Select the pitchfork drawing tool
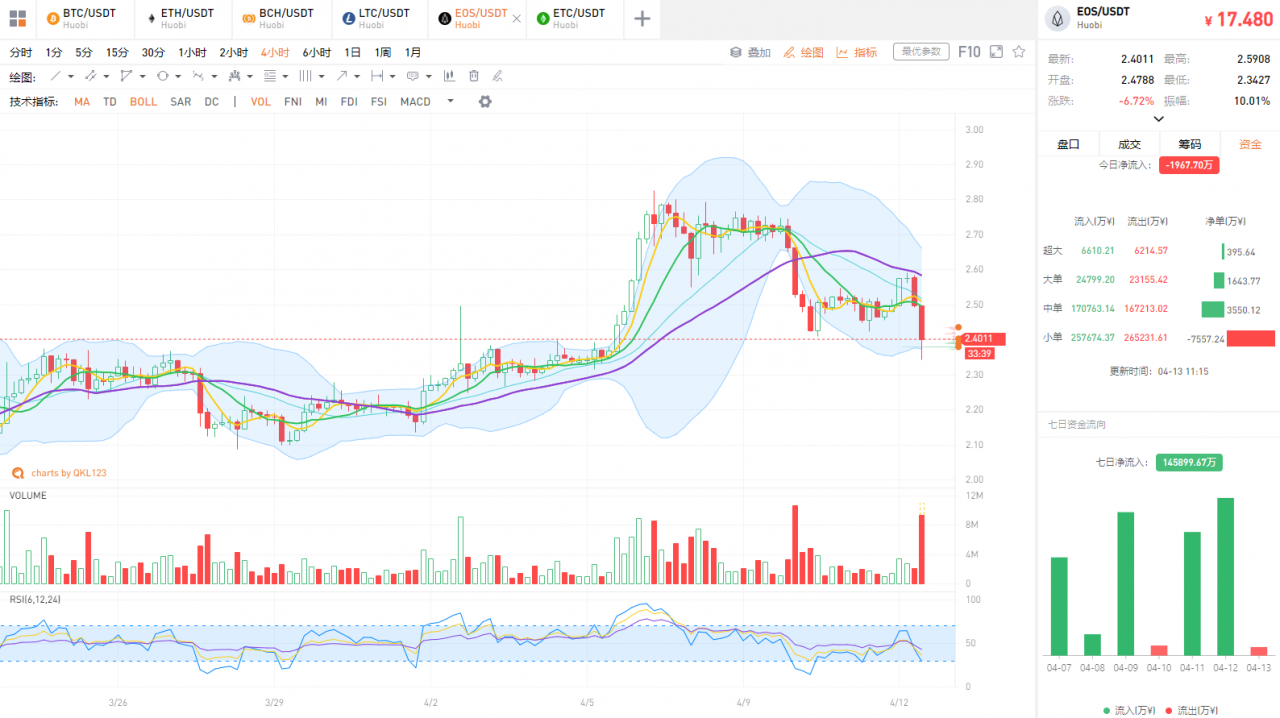This screenshot has height=718, width=1280. pyautogui.click(x=235, y=76)
